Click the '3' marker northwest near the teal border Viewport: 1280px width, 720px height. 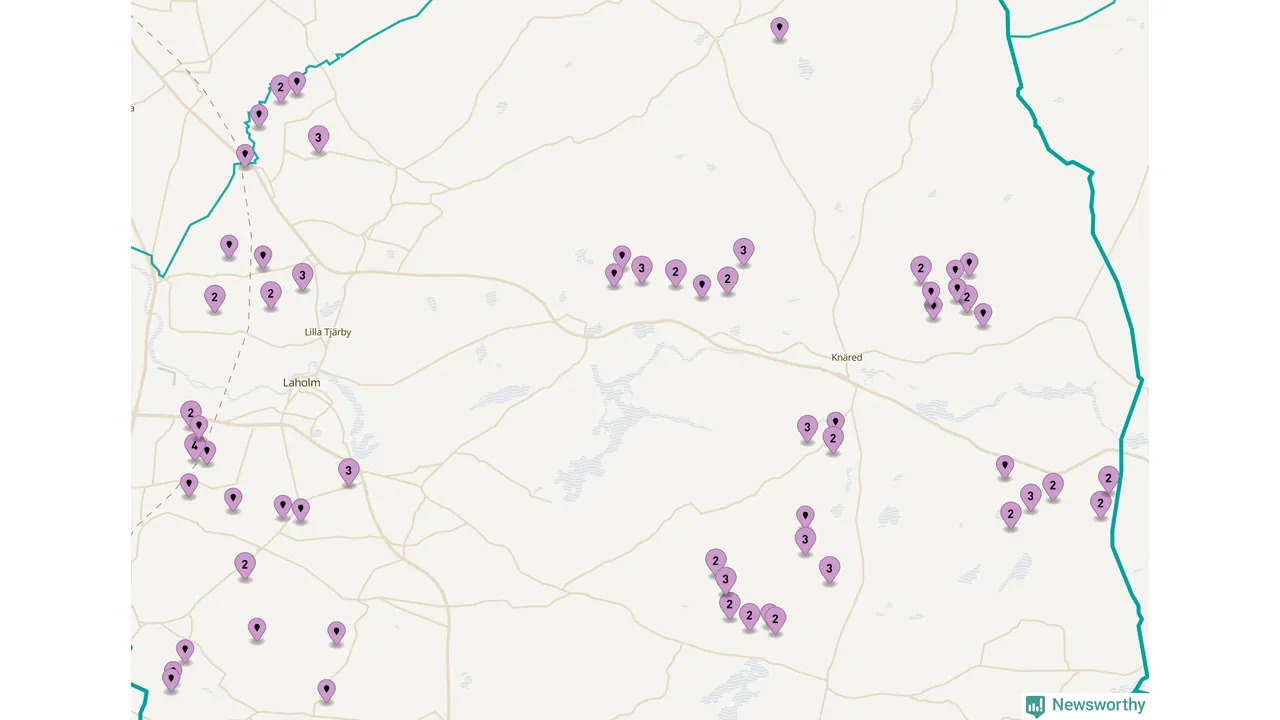[318, 138]
